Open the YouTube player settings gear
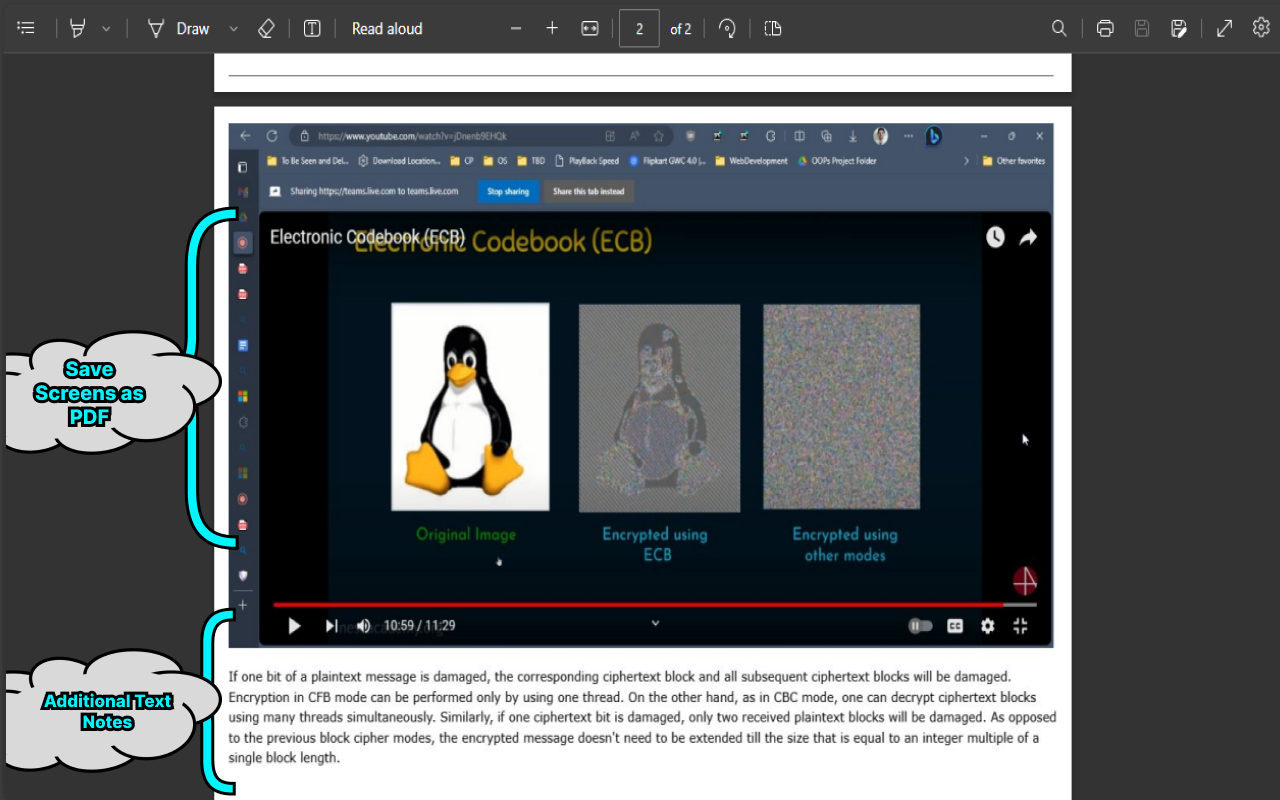 (988, 626)
